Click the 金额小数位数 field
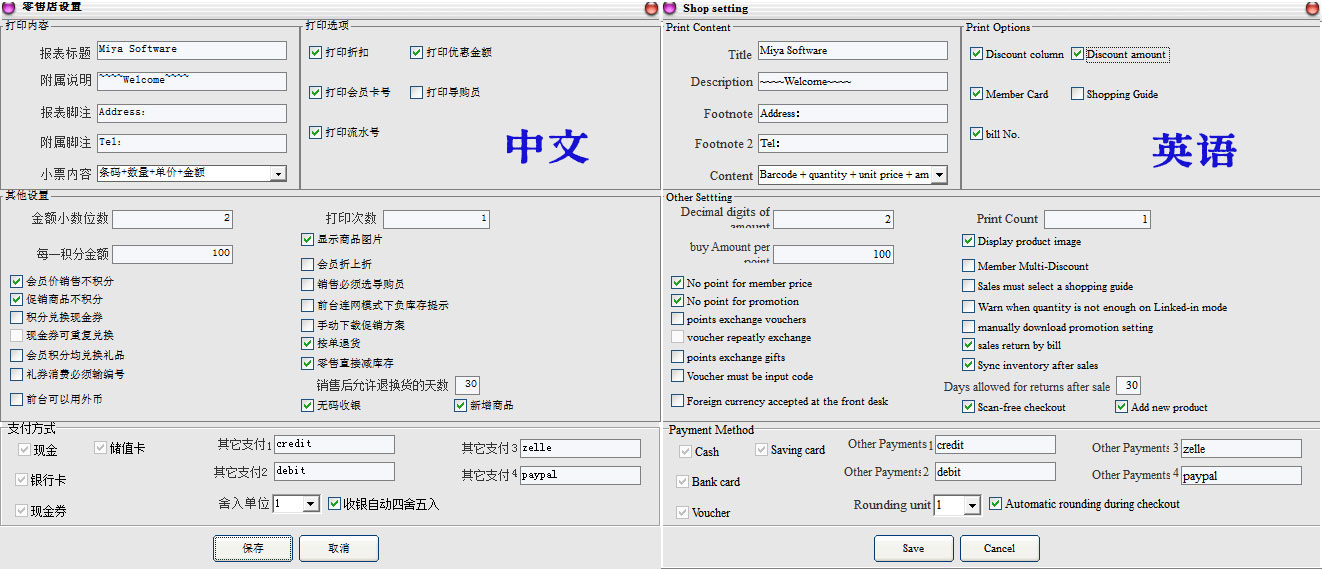Viewport: 1322px width, 569px height. [172, 219]
